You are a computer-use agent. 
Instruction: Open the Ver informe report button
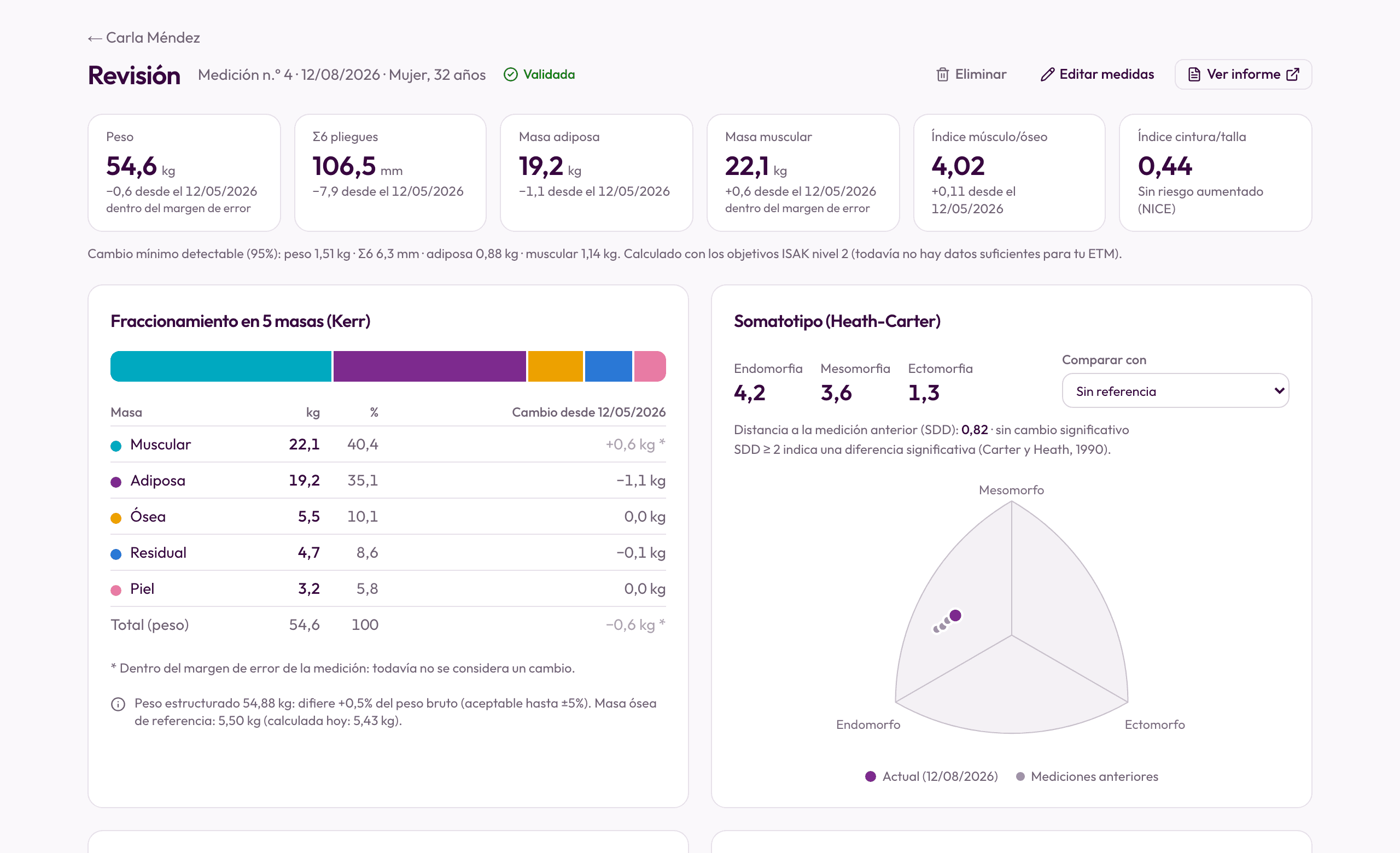point(1242,74)
